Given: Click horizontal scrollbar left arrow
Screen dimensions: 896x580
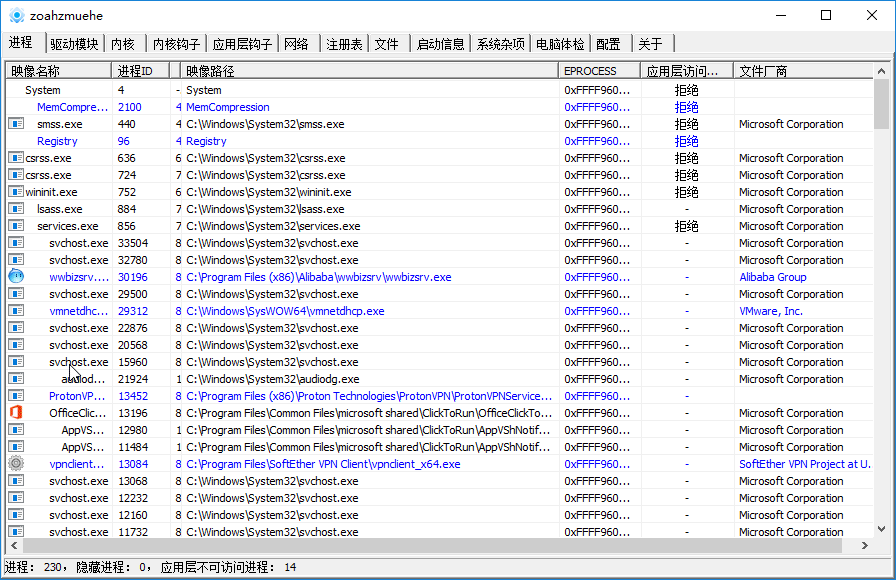Looking at the screenshot, I should [x=14, y=546].
